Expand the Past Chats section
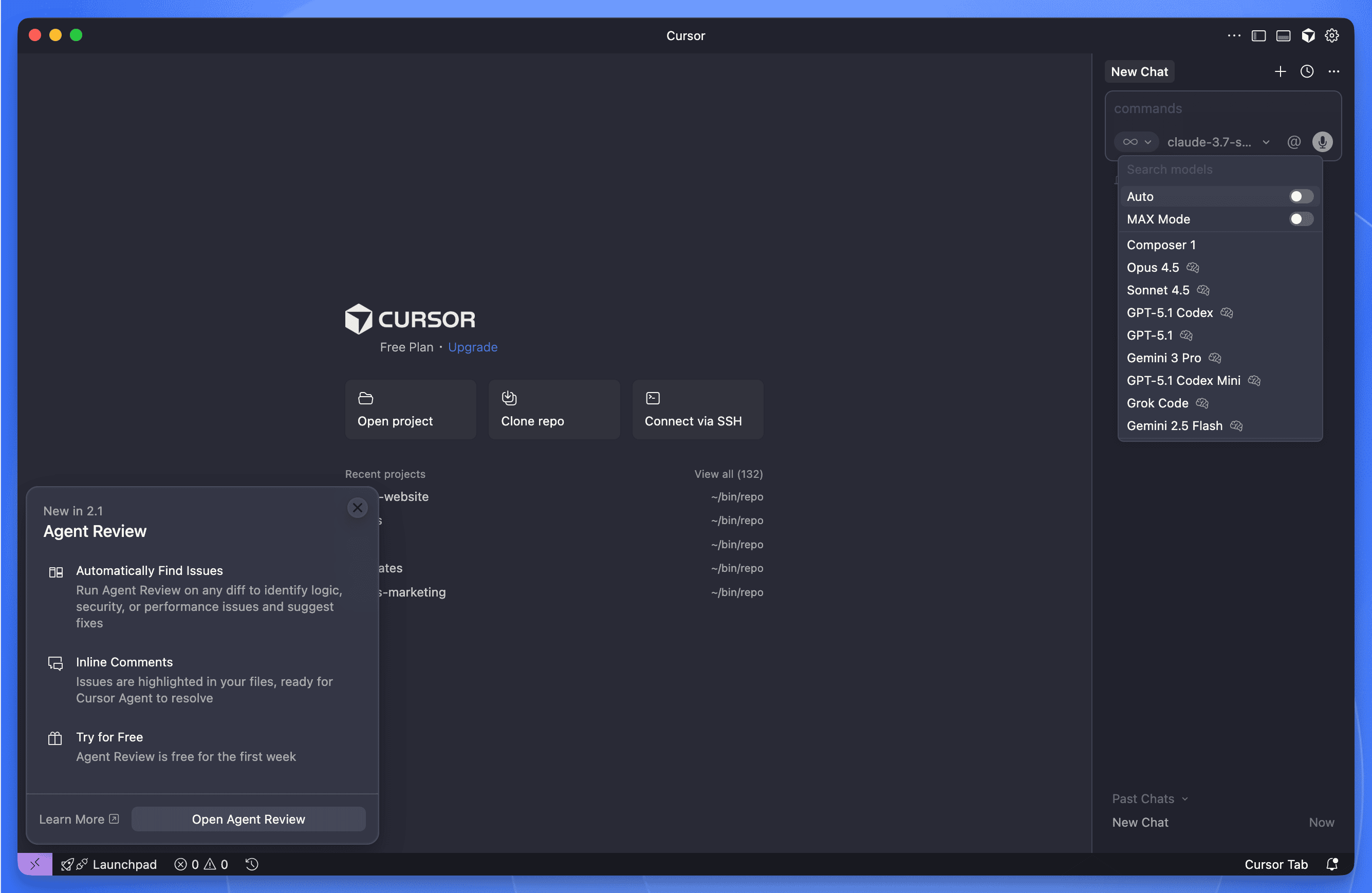The width and height of the screenshot is (1372, 893). click(1149, 798)
